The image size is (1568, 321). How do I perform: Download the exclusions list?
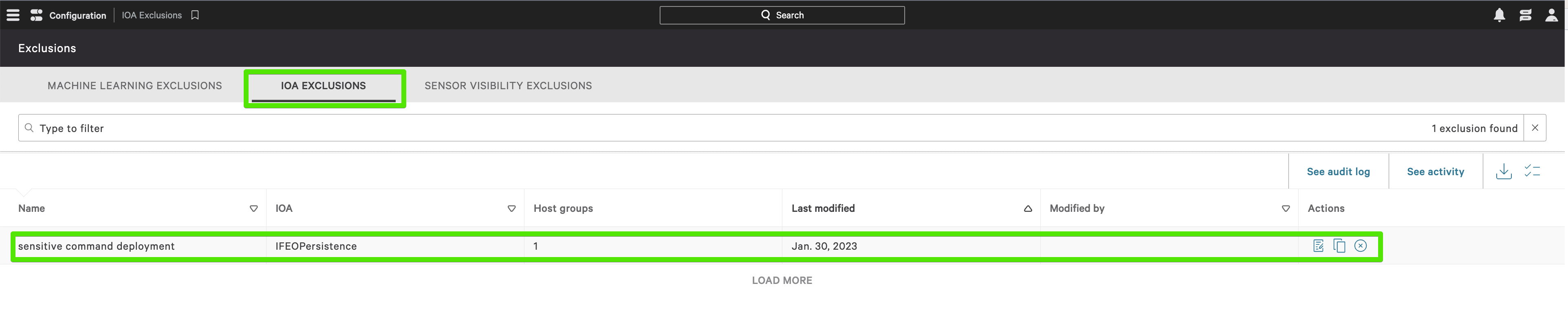tap(1504, 171)
